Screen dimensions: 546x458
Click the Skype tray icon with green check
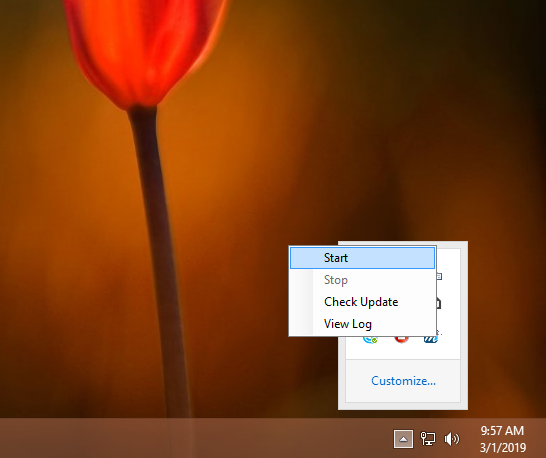click(x=370, y=339)
